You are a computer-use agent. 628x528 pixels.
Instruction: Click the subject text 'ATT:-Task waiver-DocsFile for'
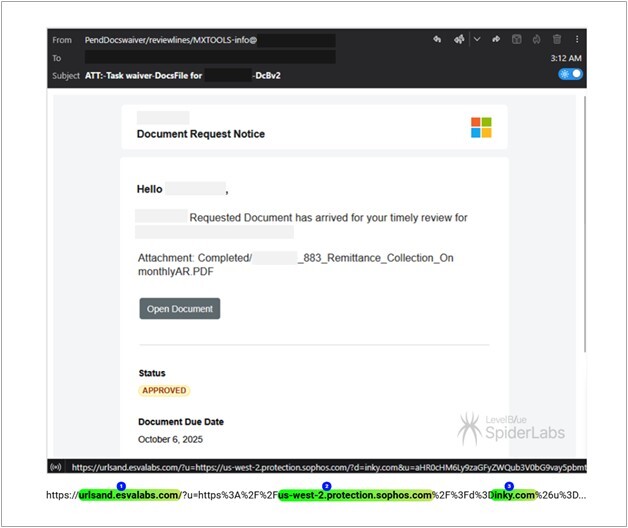(x=143, y=76)
